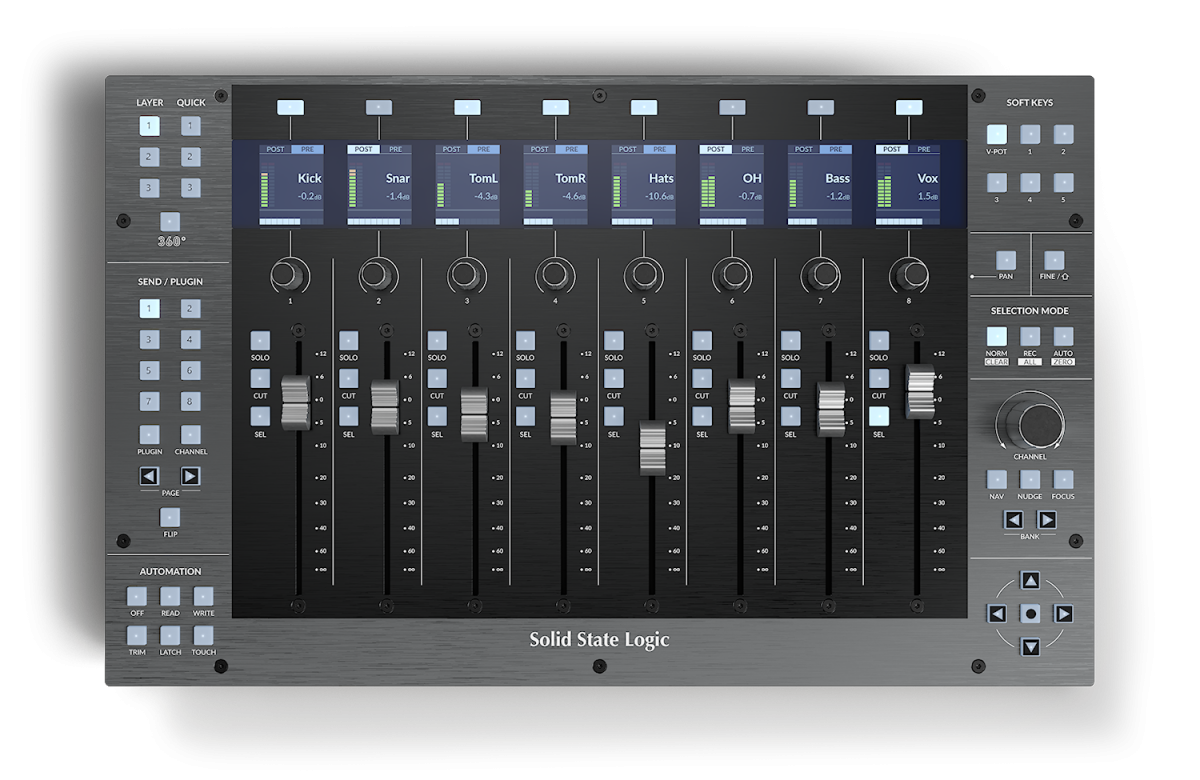Click the NORM / CLEAR selection mode button
This screenshot has height=780, width=1200.
tap(997, 337)
